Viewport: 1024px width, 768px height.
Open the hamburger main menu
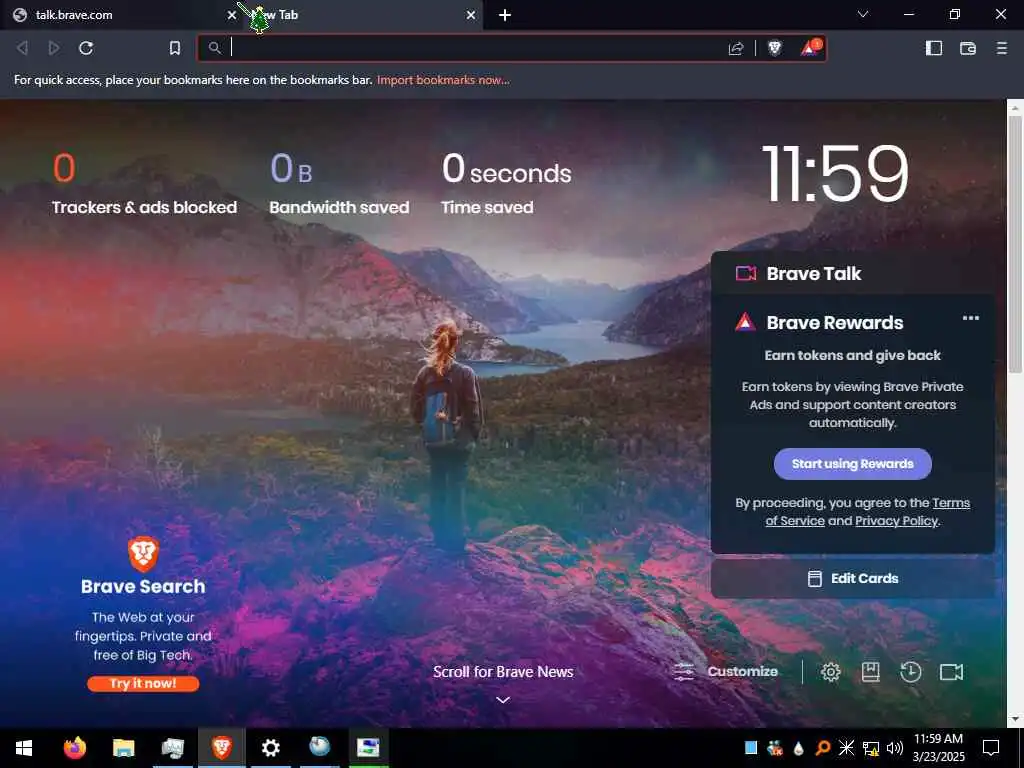click(x=1002, y=48)
